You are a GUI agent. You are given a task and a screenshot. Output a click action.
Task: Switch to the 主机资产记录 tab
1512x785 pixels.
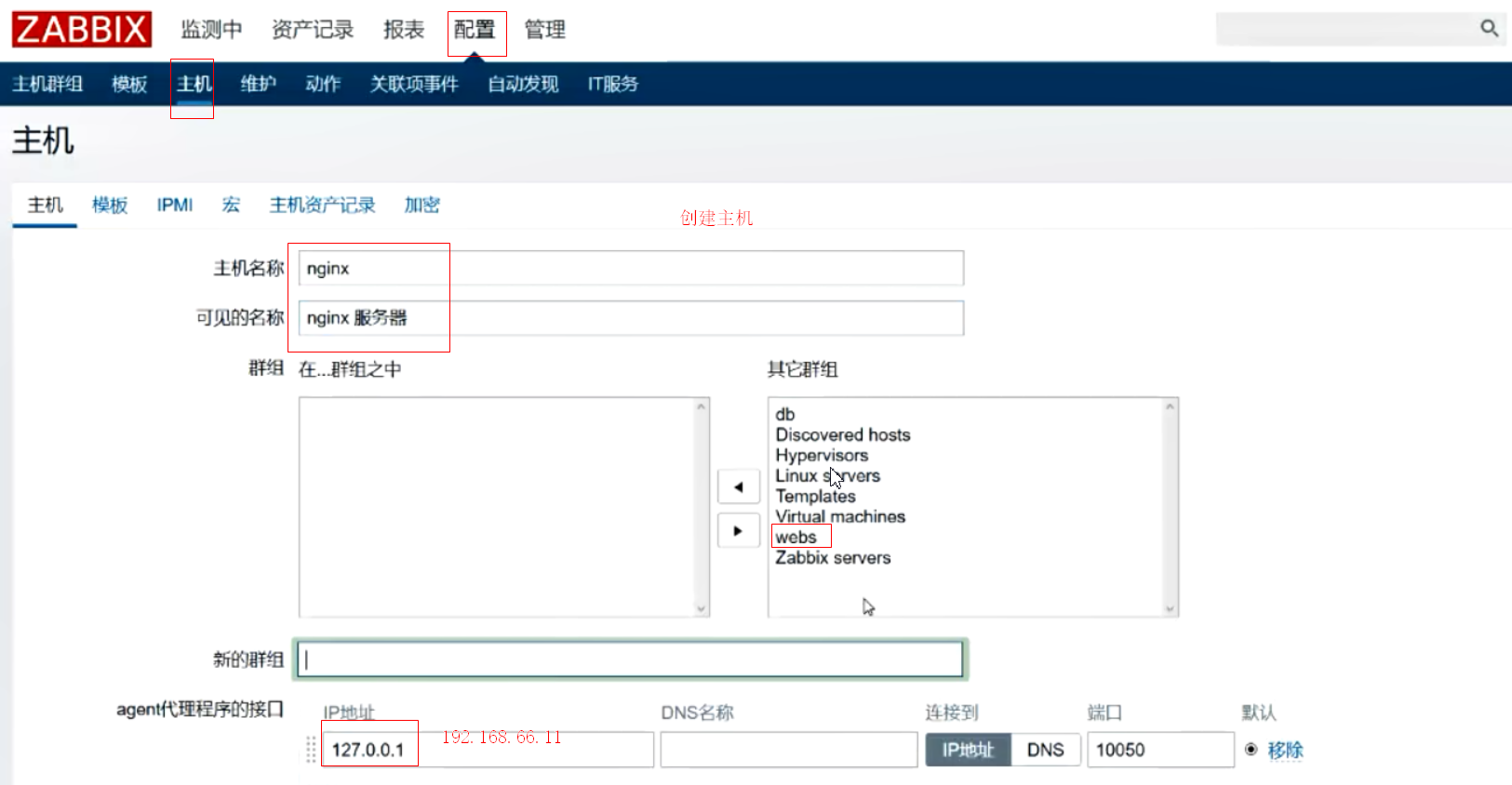322,205
